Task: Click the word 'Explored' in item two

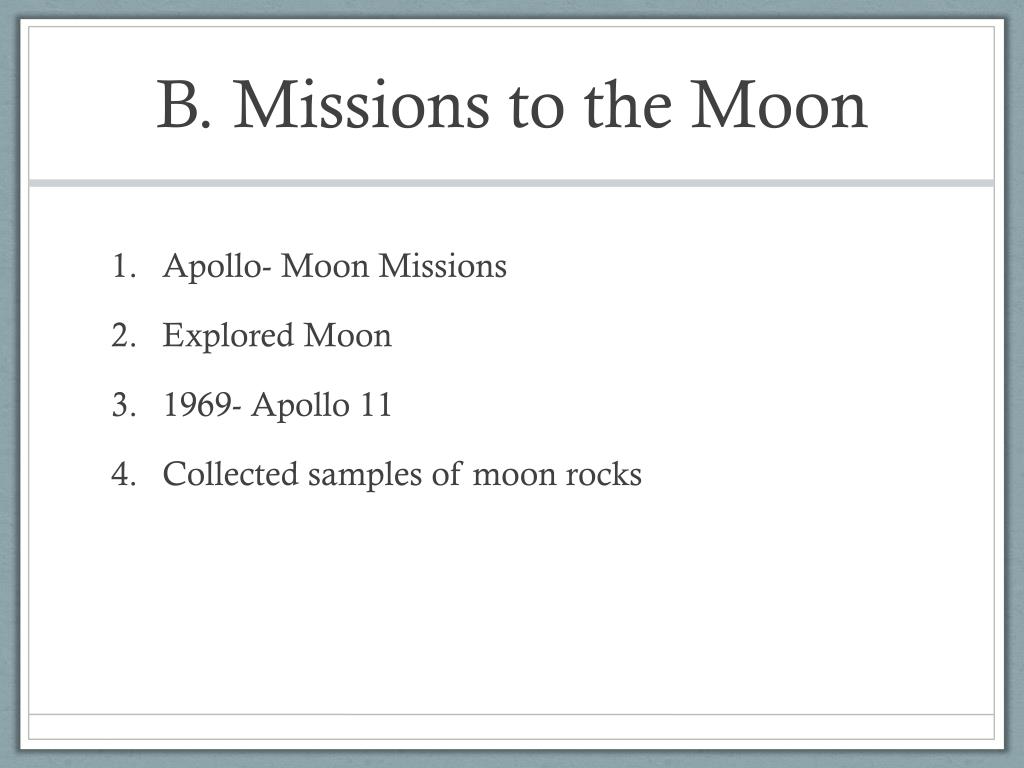Action: 228,336
